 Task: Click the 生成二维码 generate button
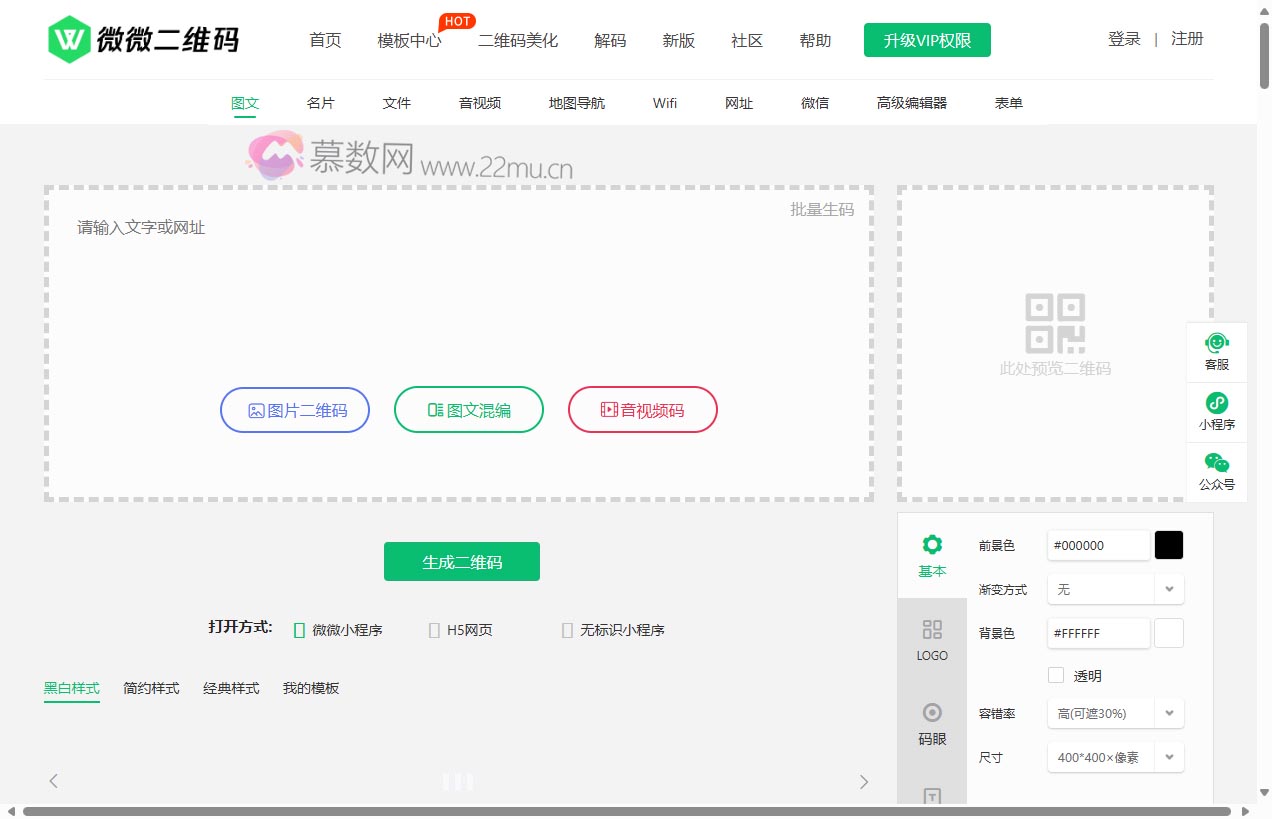(x=461, y=561)
